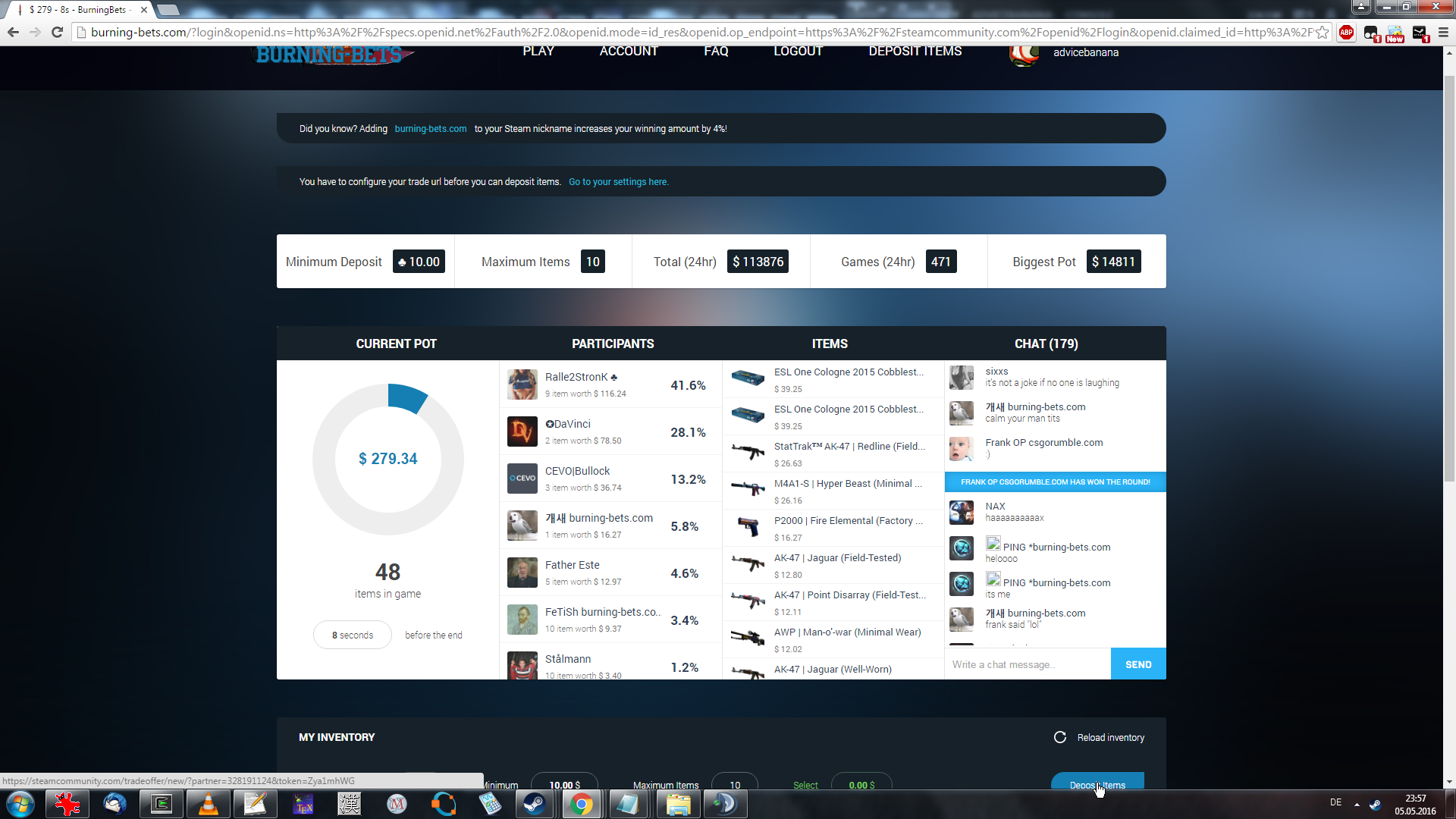Click the Reload inventory refresh icon
The height and width of the screenshot is (819, 1456).
pyautogui.click(x=1060, y=737)
